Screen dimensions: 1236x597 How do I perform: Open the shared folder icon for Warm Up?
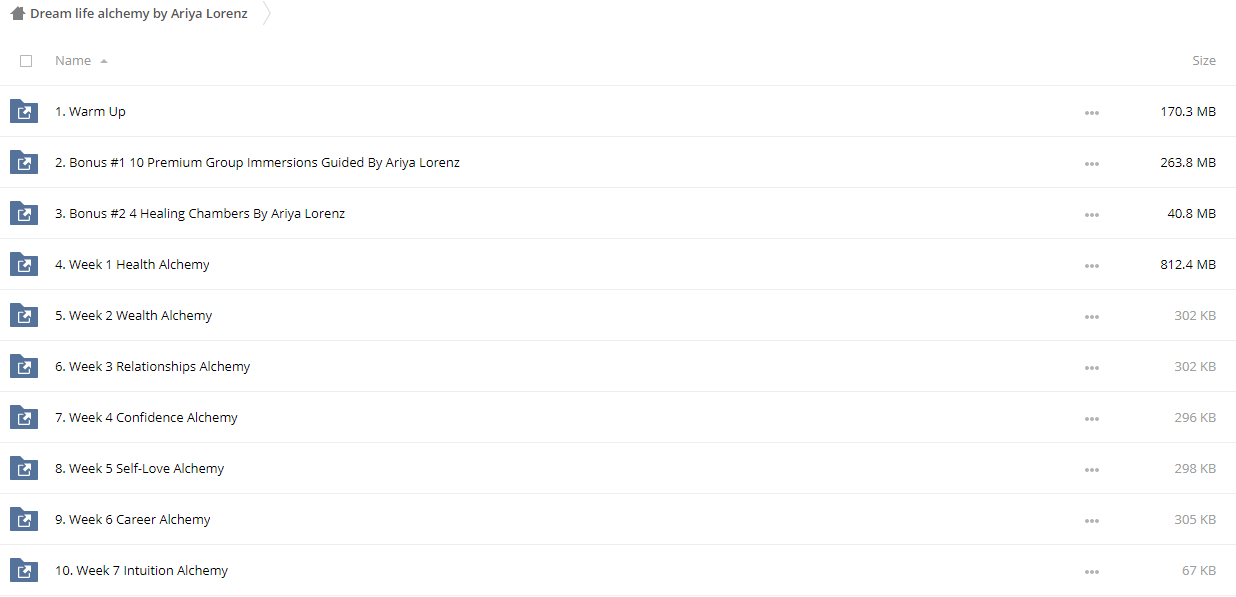click(x=23, y=111)
